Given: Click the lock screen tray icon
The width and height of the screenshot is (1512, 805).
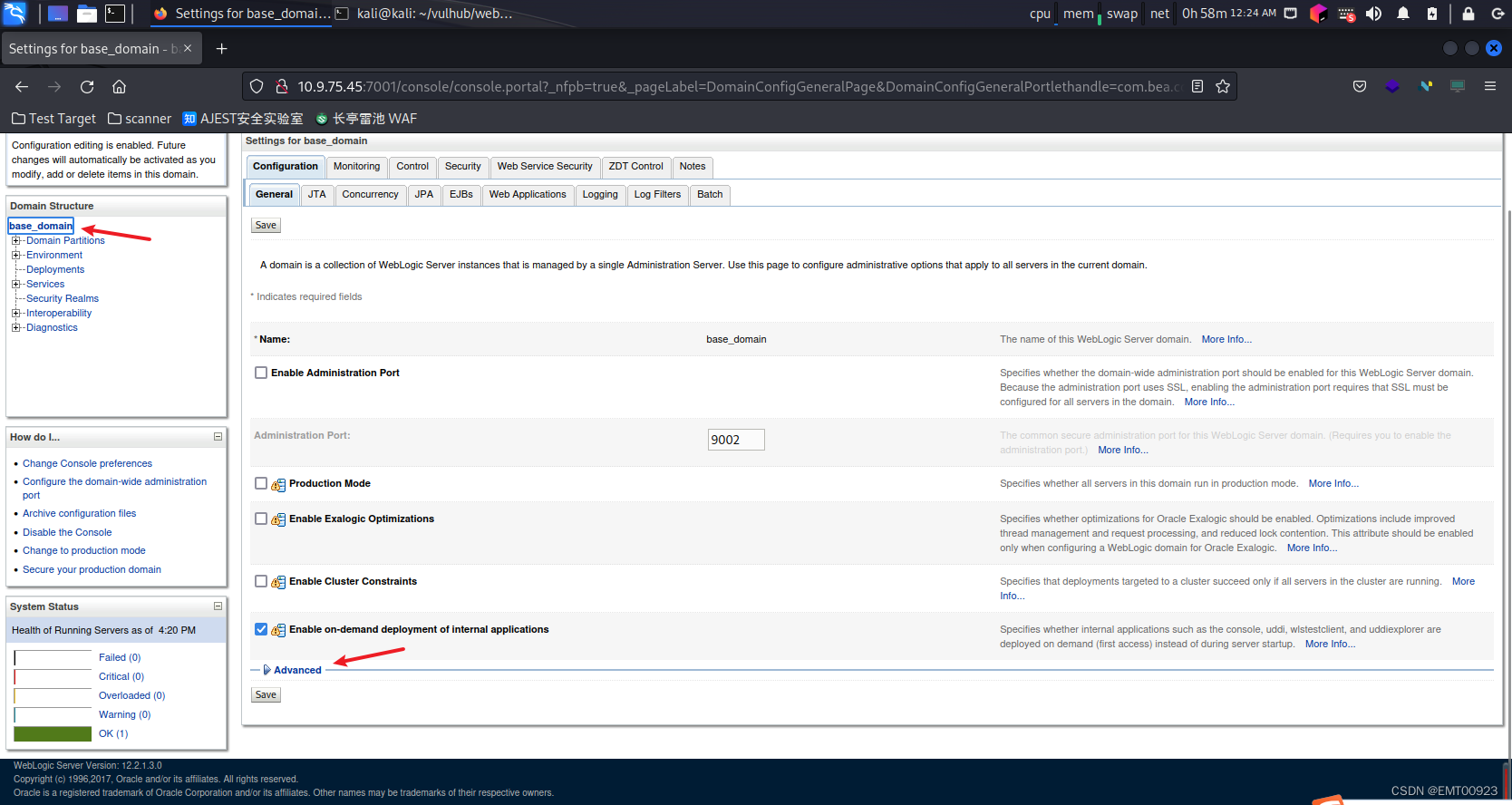Looking at the screenshot, I should click(x=1468, y=14).
